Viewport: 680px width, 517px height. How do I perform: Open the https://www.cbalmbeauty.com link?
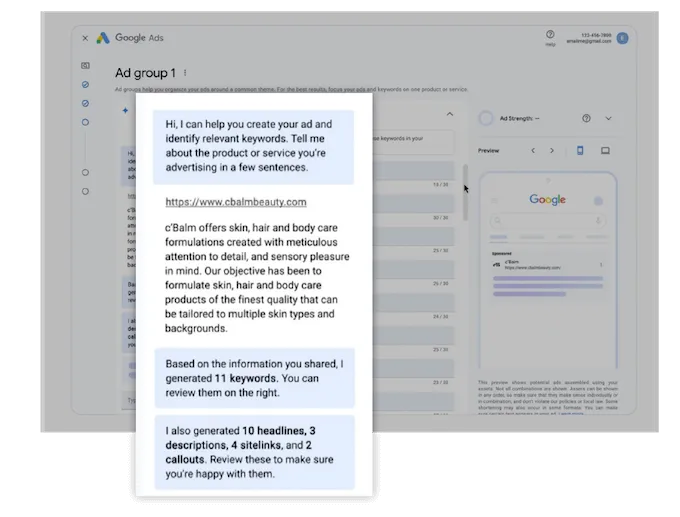point(236,202)
